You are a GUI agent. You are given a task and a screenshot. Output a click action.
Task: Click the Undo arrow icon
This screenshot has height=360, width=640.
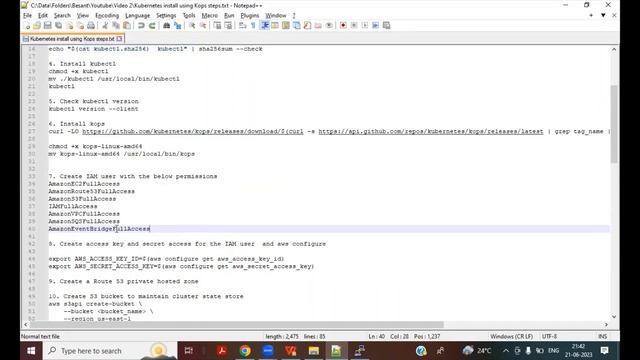[x=141, y=26]
